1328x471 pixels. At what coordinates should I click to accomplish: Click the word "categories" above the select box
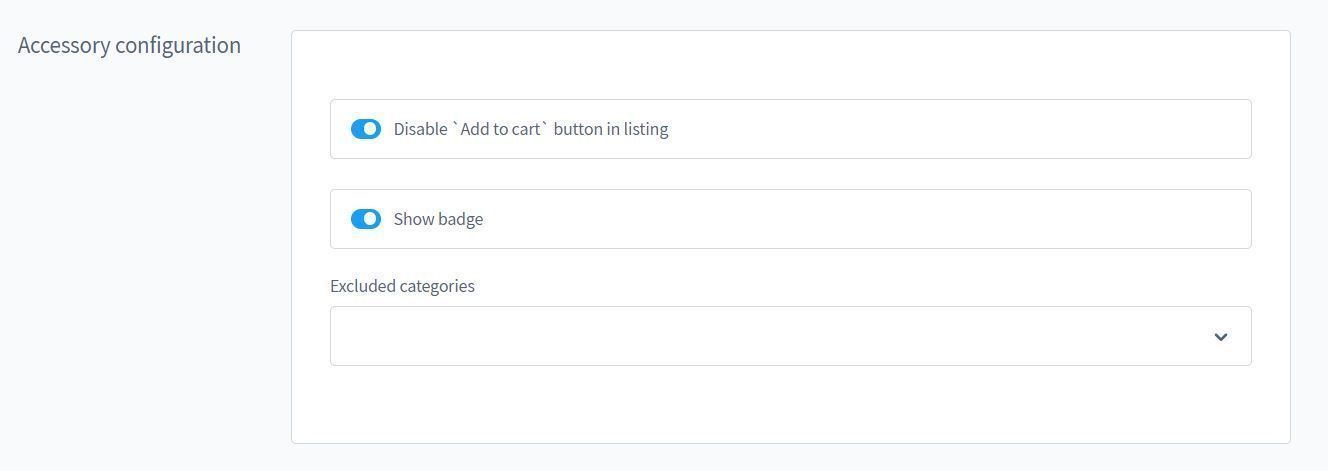437,286
